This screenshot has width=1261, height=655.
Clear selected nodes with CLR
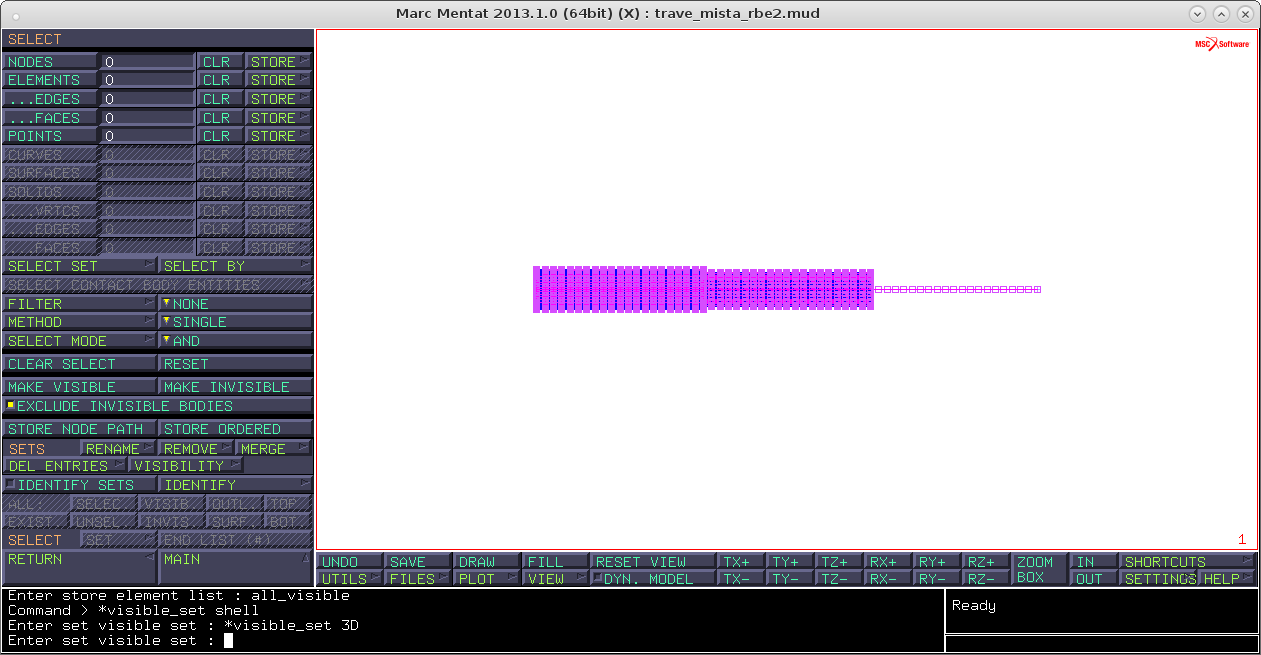[x=220, y=62]
